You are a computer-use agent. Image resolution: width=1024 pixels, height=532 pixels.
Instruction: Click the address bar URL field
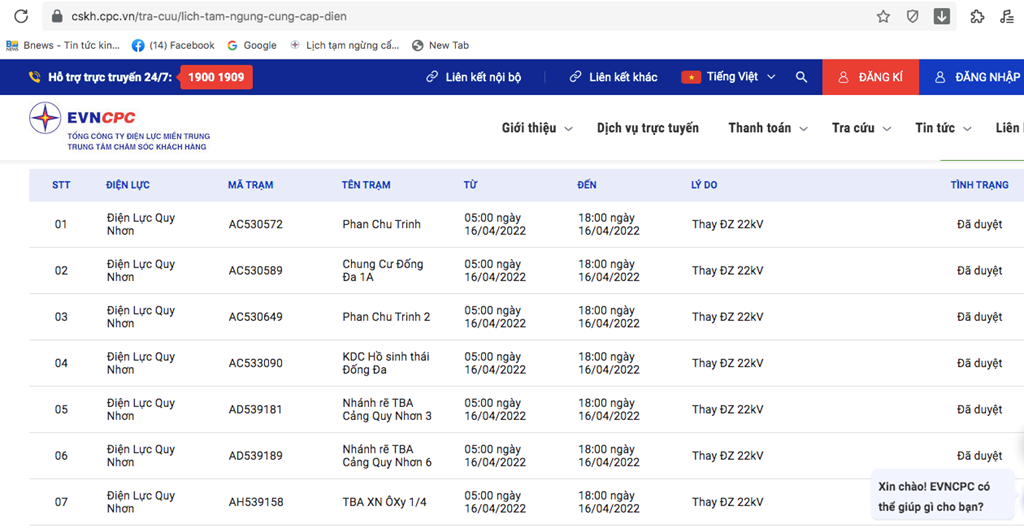point(457,16)
